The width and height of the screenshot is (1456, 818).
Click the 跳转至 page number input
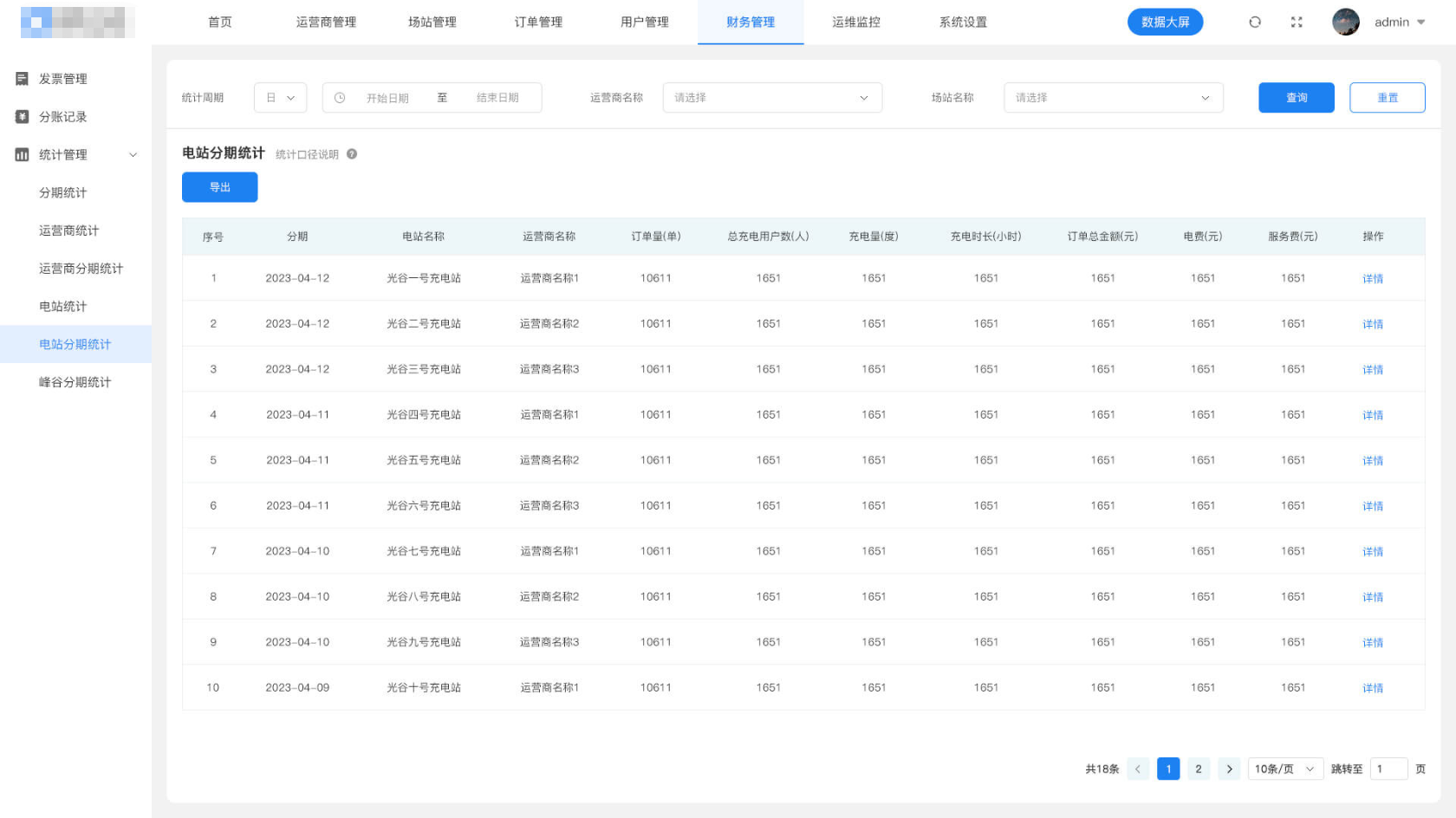point(1388,769)
